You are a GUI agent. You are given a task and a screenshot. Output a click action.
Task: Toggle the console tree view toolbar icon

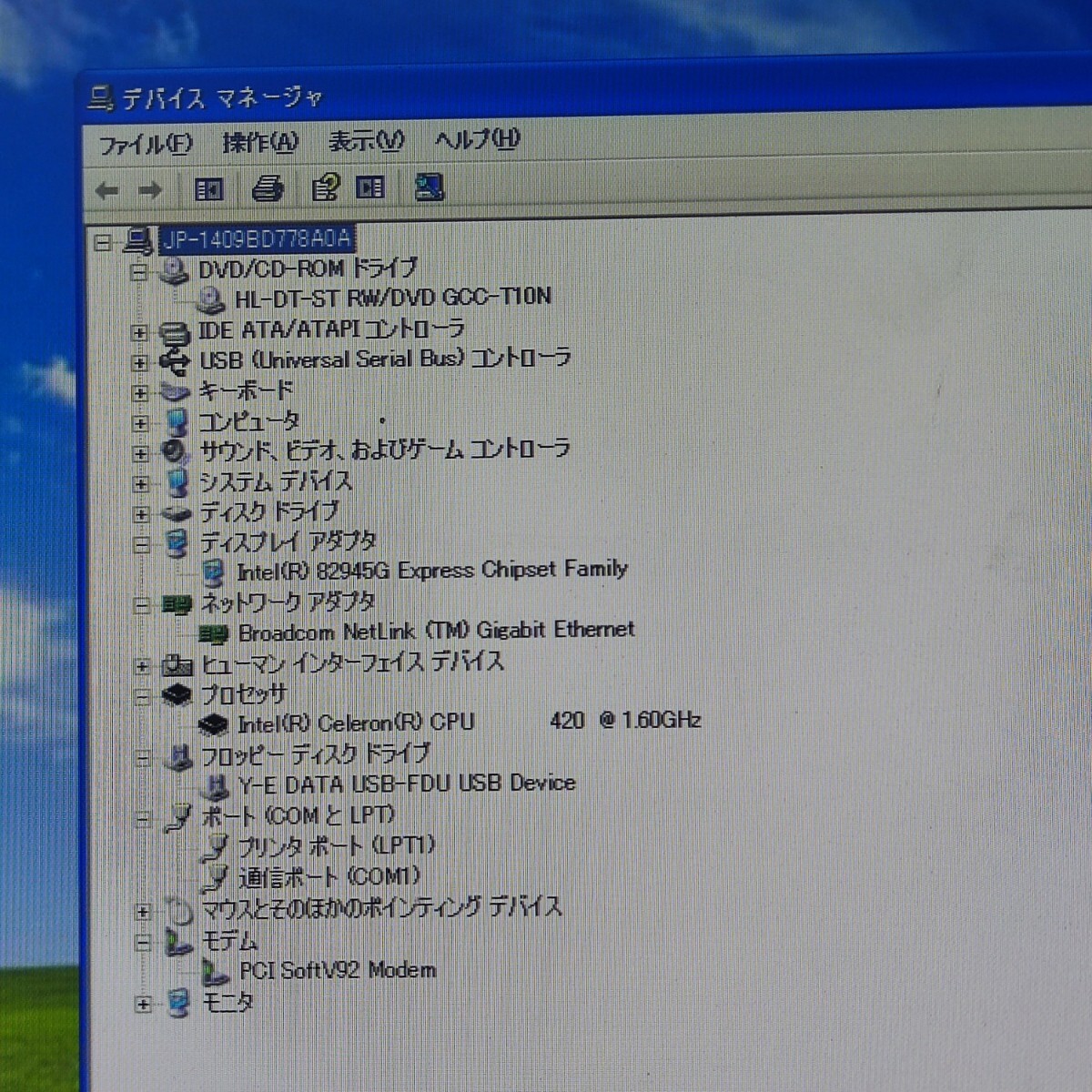[209, 189]
